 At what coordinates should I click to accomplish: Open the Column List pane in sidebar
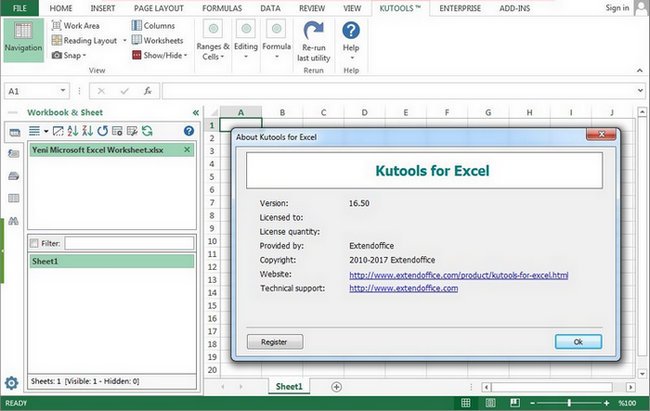pos(14,198)
